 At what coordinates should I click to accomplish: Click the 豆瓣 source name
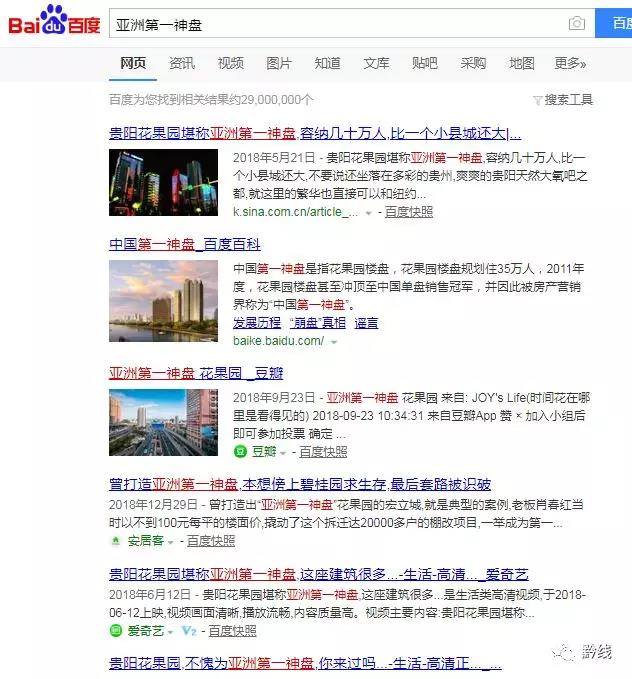(264, 452)
